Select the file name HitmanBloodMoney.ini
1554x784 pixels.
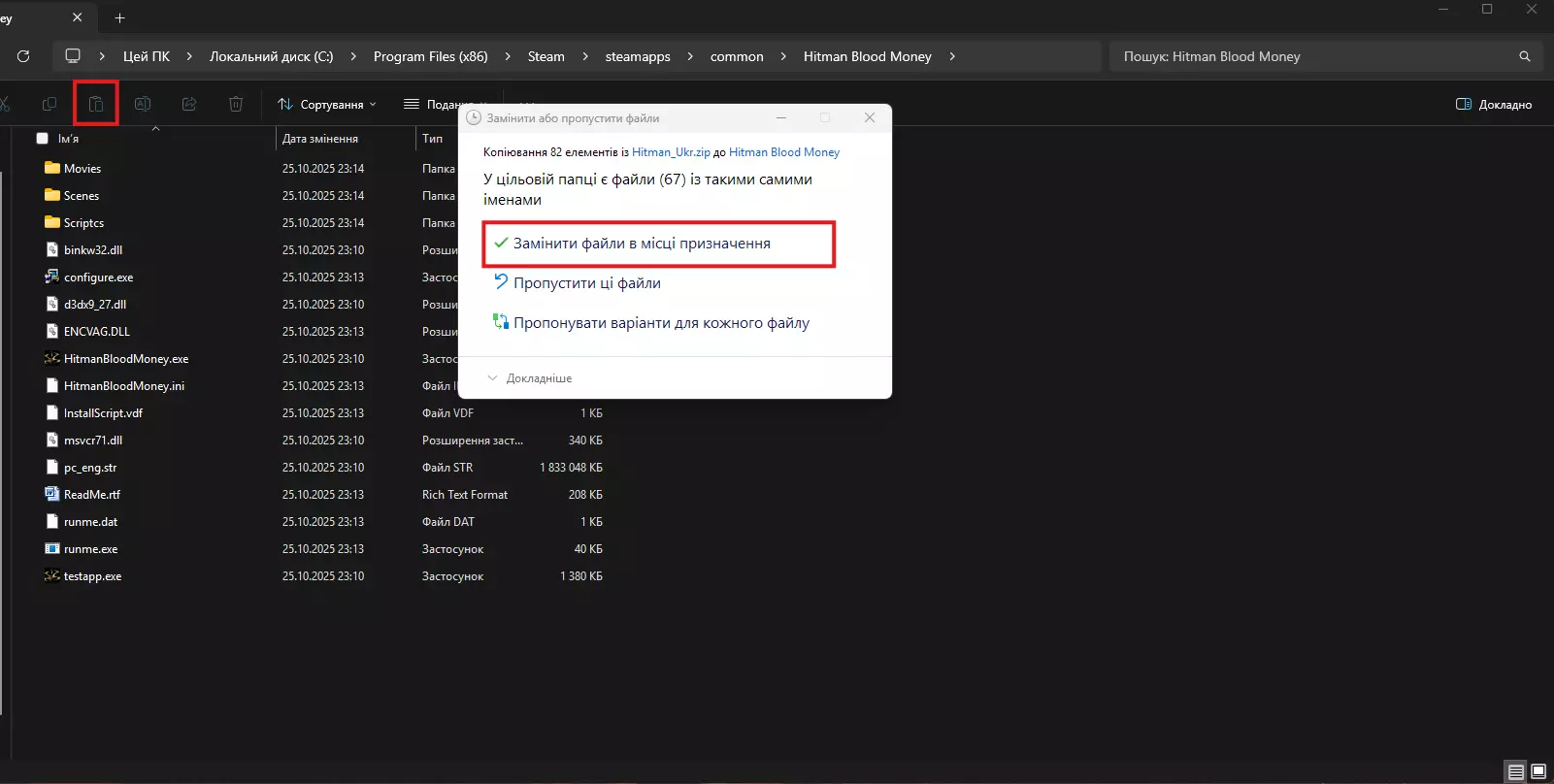click(x=124, y=385)
